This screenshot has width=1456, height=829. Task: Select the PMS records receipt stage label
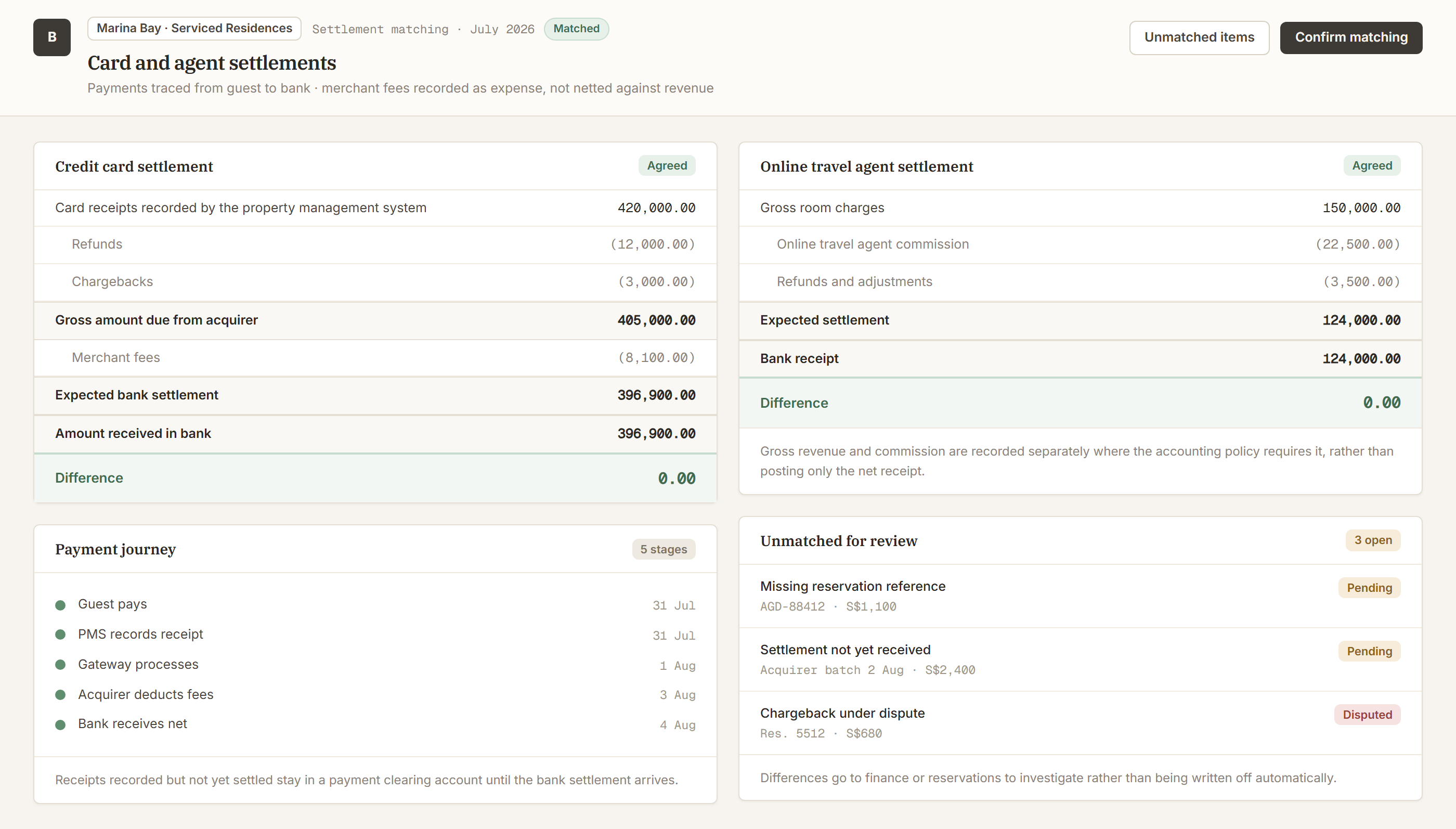(140, 634)
